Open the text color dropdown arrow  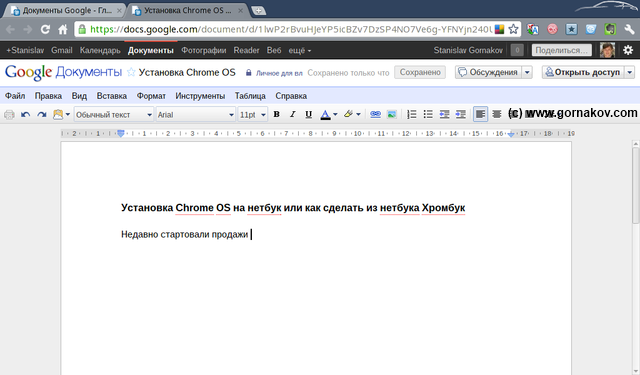(335, 115)
